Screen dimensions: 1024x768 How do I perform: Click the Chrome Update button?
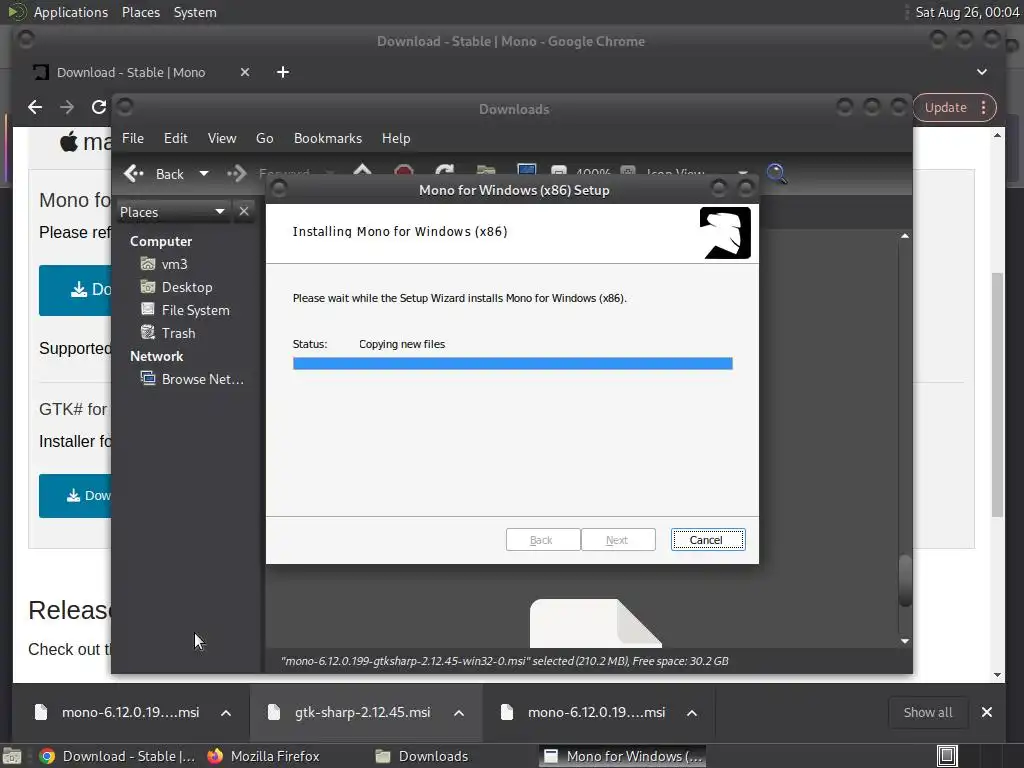[x=945, y=108]
